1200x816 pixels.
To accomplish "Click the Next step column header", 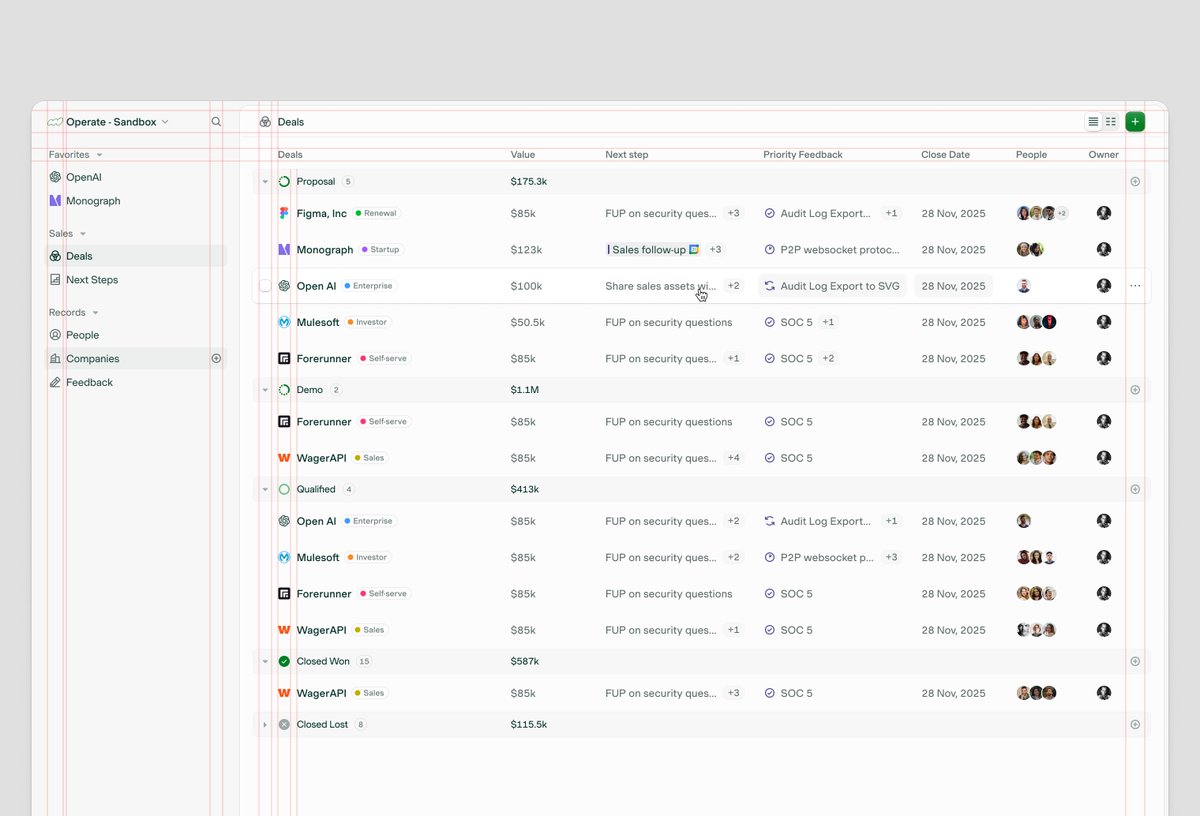I will click(x=627, y=155).
